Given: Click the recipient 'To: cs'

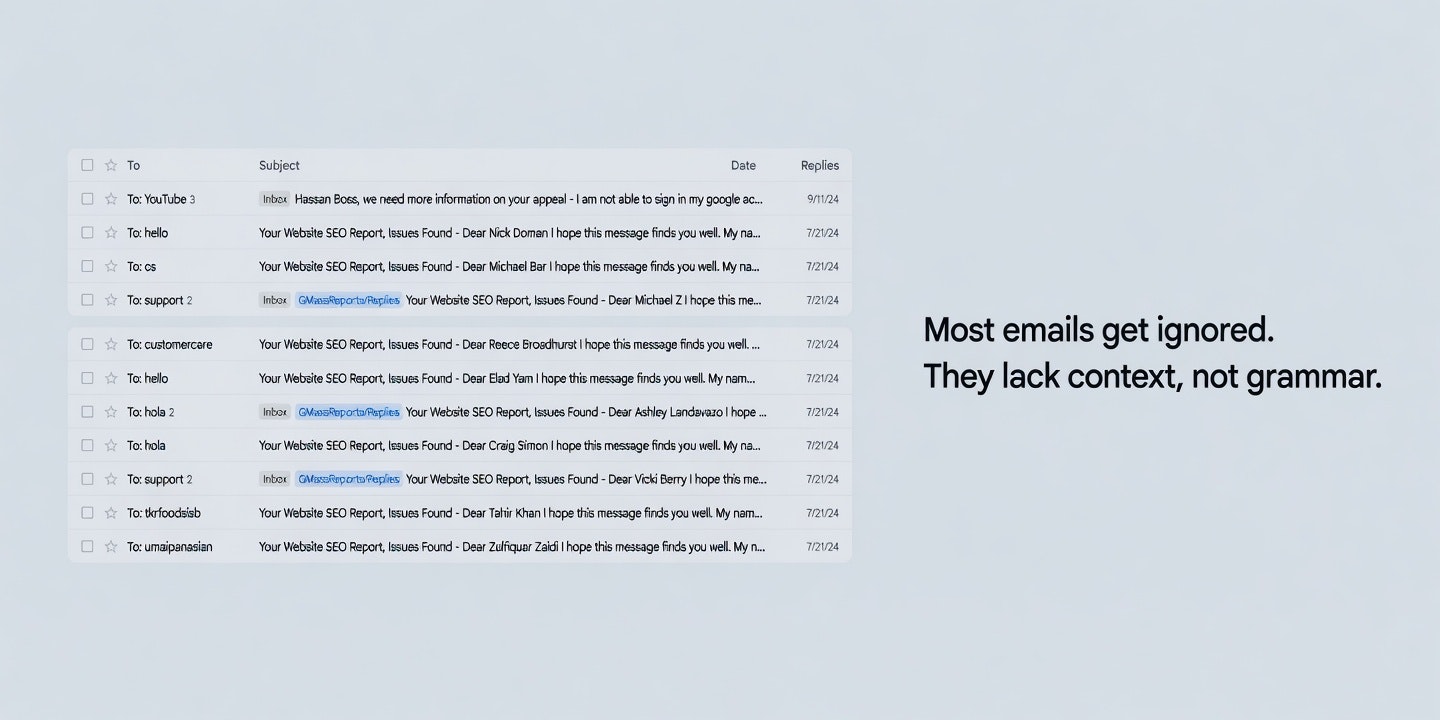Looking at the screenshot, I should 142,267.
